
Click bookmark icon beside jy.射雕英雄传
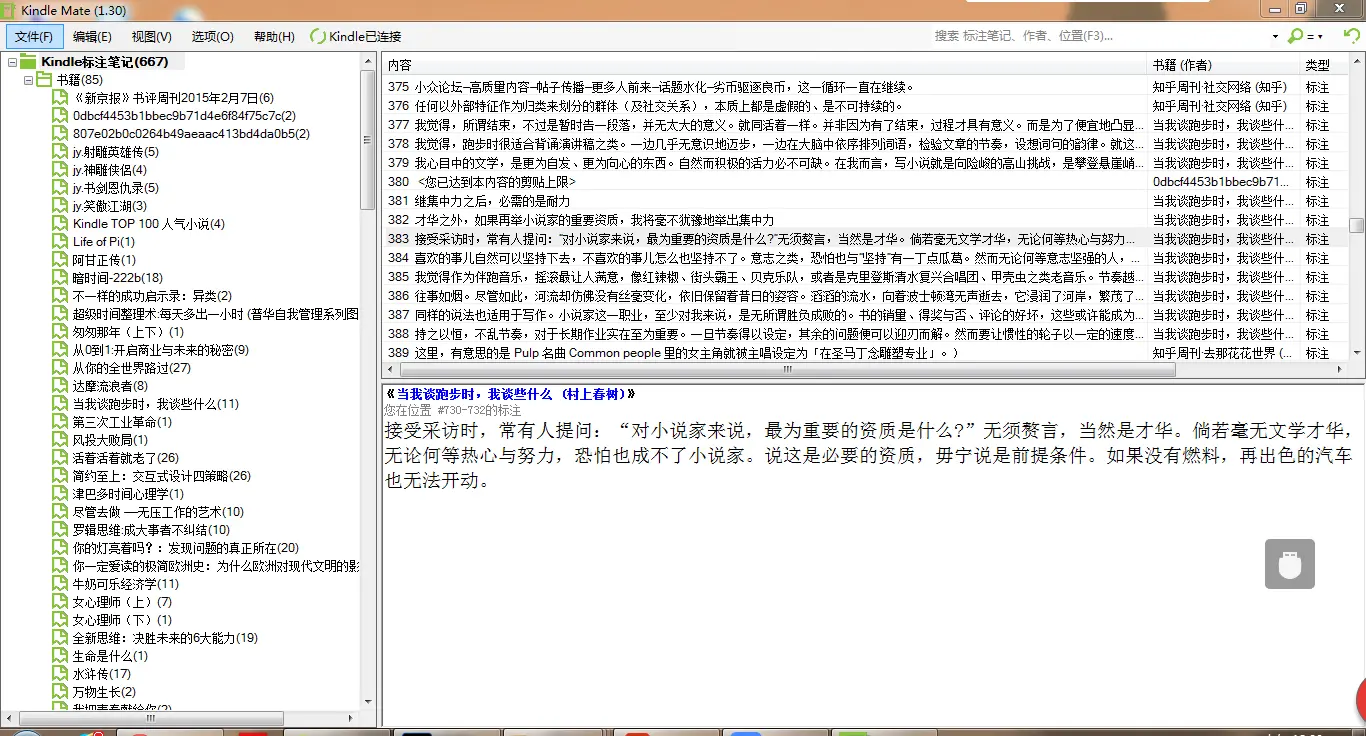[61, 152]
